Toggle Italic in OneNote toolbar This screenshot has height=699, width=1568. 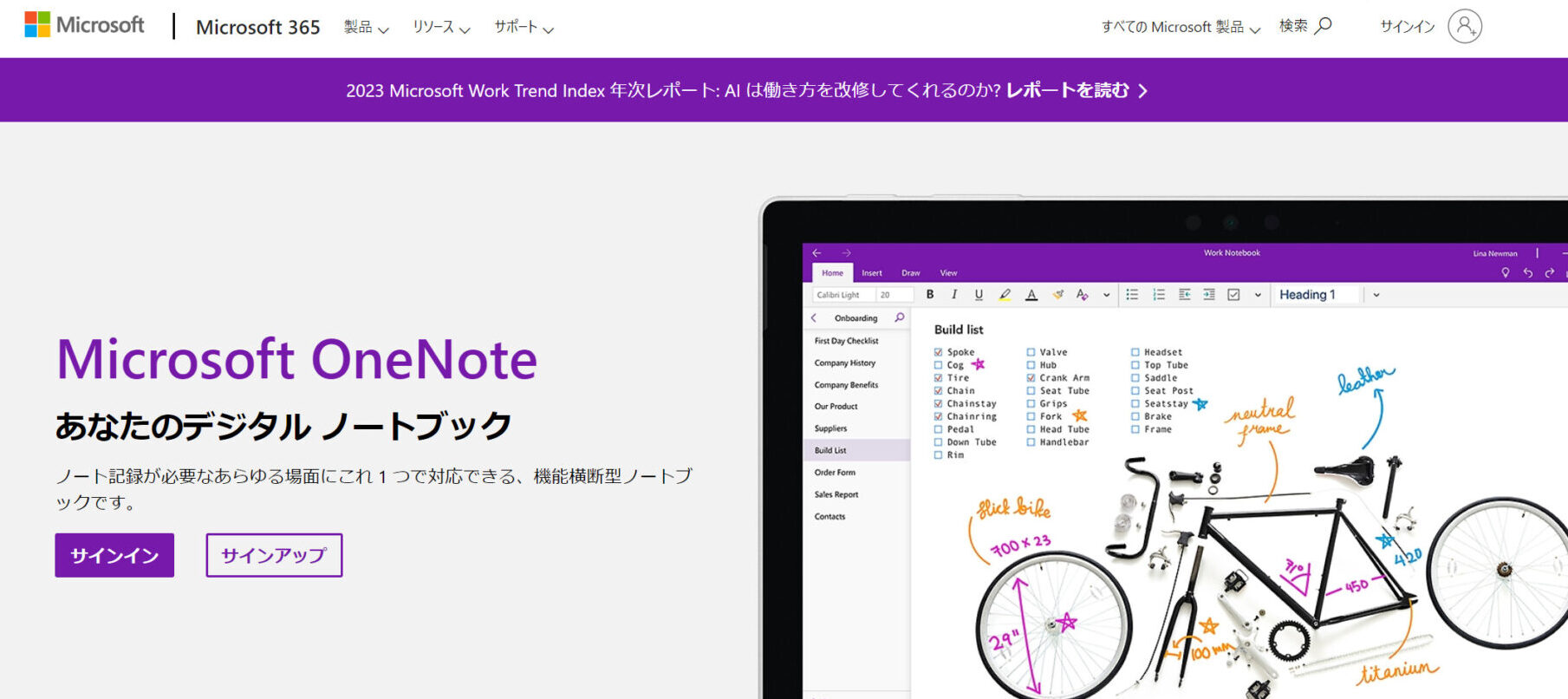(954, 295)
